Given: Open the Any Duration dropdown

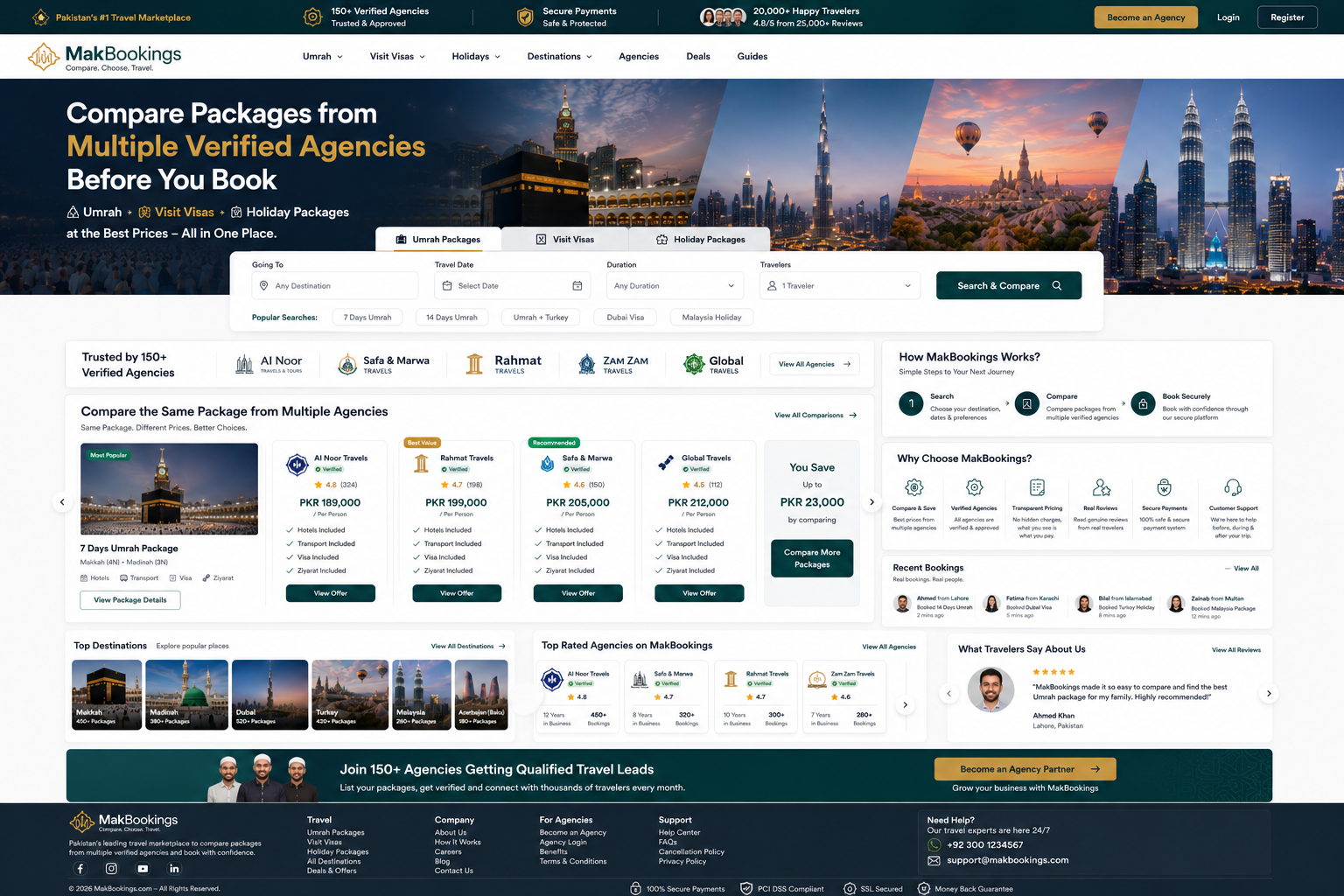Looking at the screenshot, I should [x=675, y=286].
